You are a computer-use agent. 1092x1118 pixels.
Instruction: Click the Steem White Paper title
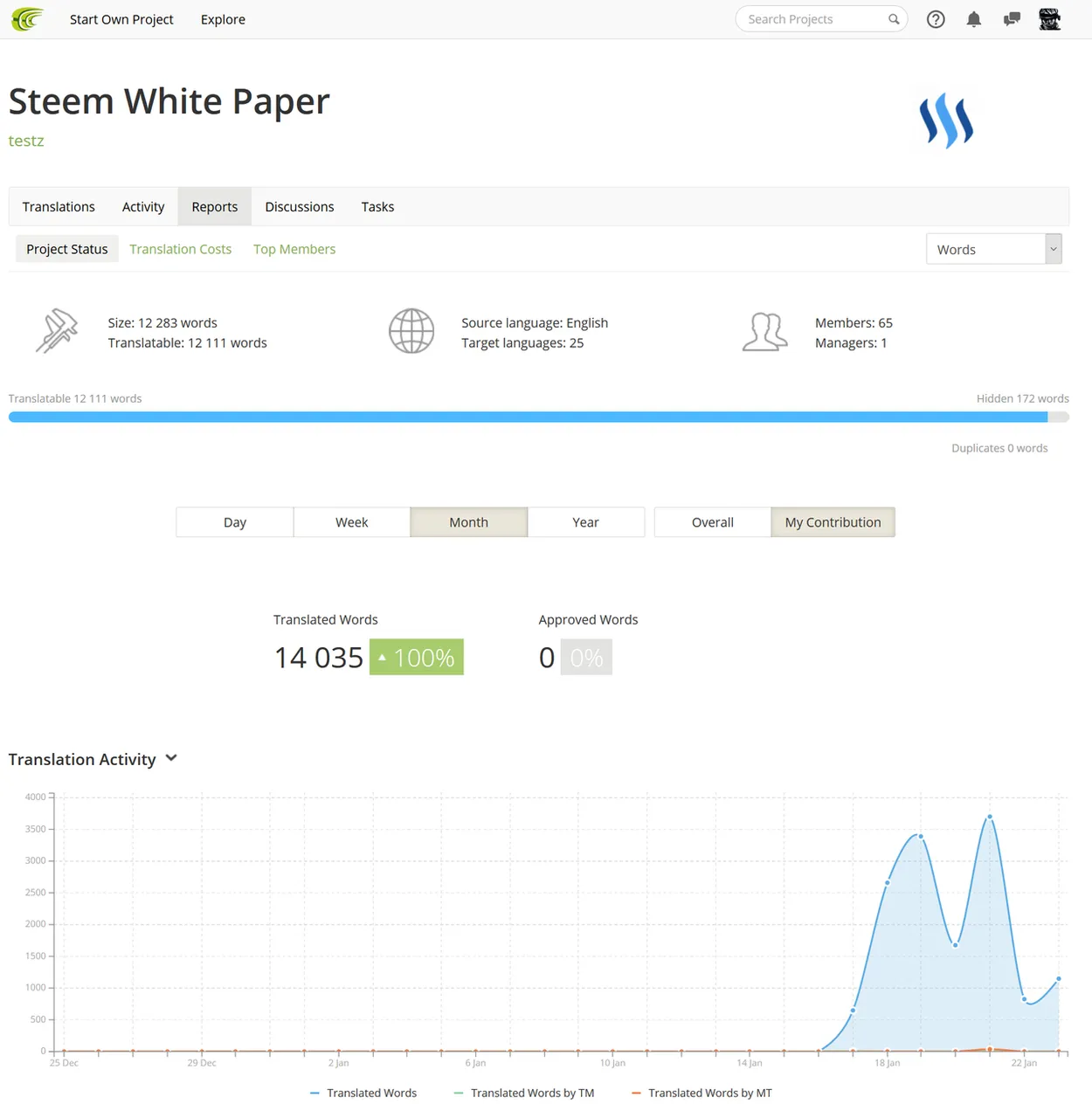[x=169, y=101]
